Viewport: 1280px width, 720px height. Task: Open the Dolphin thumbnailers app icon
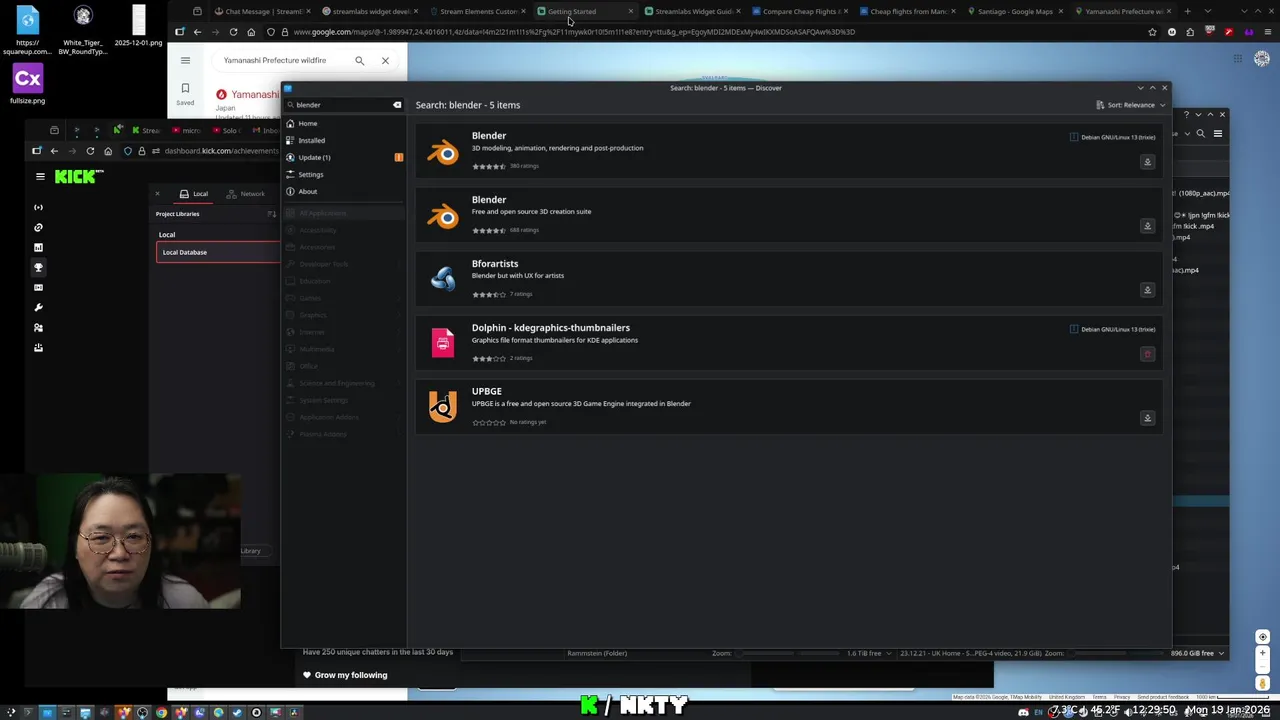pos(443,343)
